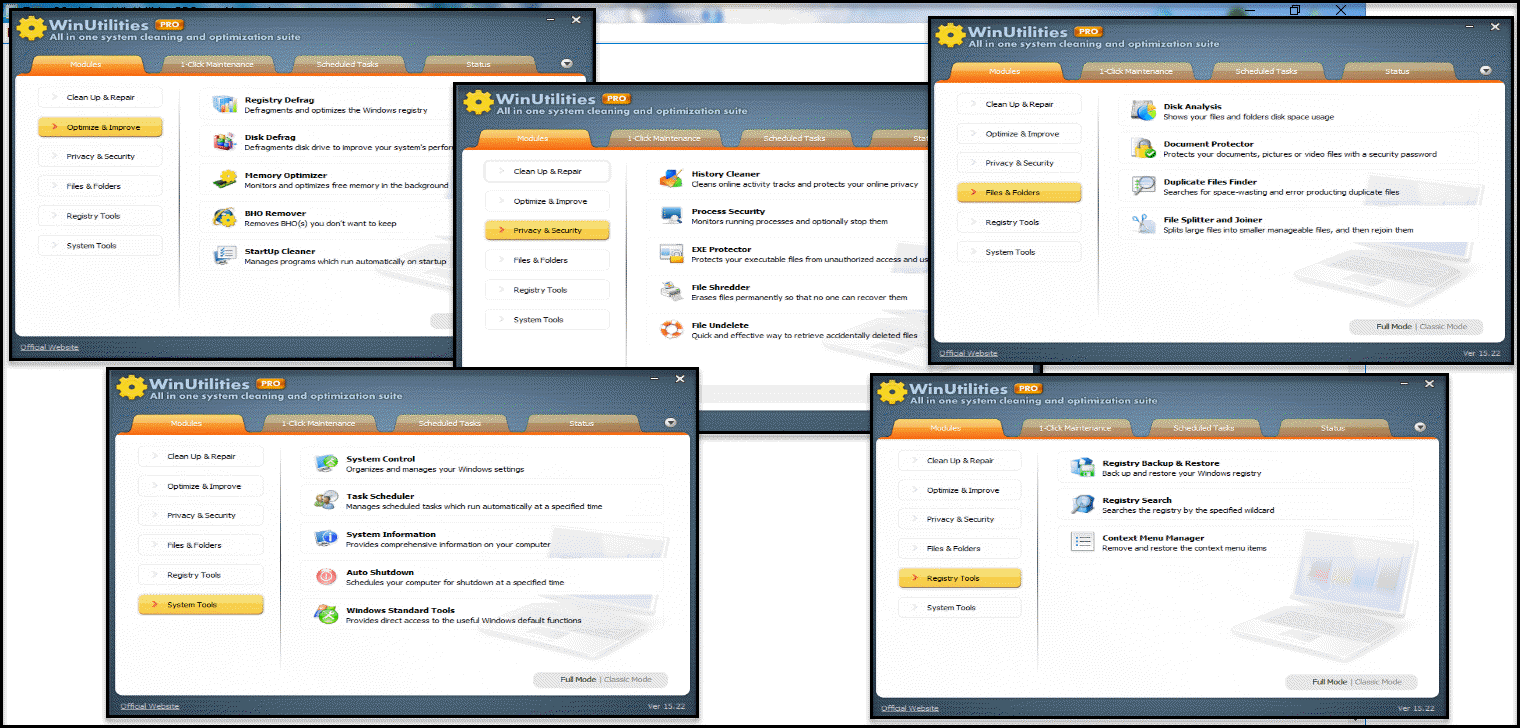
Task: Select Optimize & Improve in Registry Tools window
Action: pos(960,490)
